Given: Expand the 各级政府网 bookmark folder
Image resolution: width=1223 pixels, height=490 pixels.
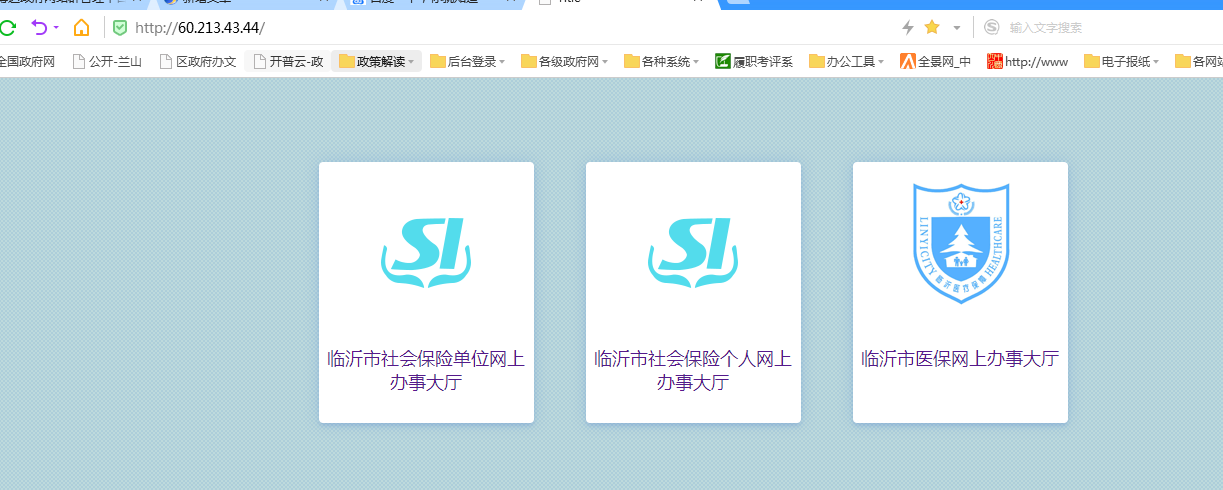Looking at the screenshot, I should click(564, 61).
